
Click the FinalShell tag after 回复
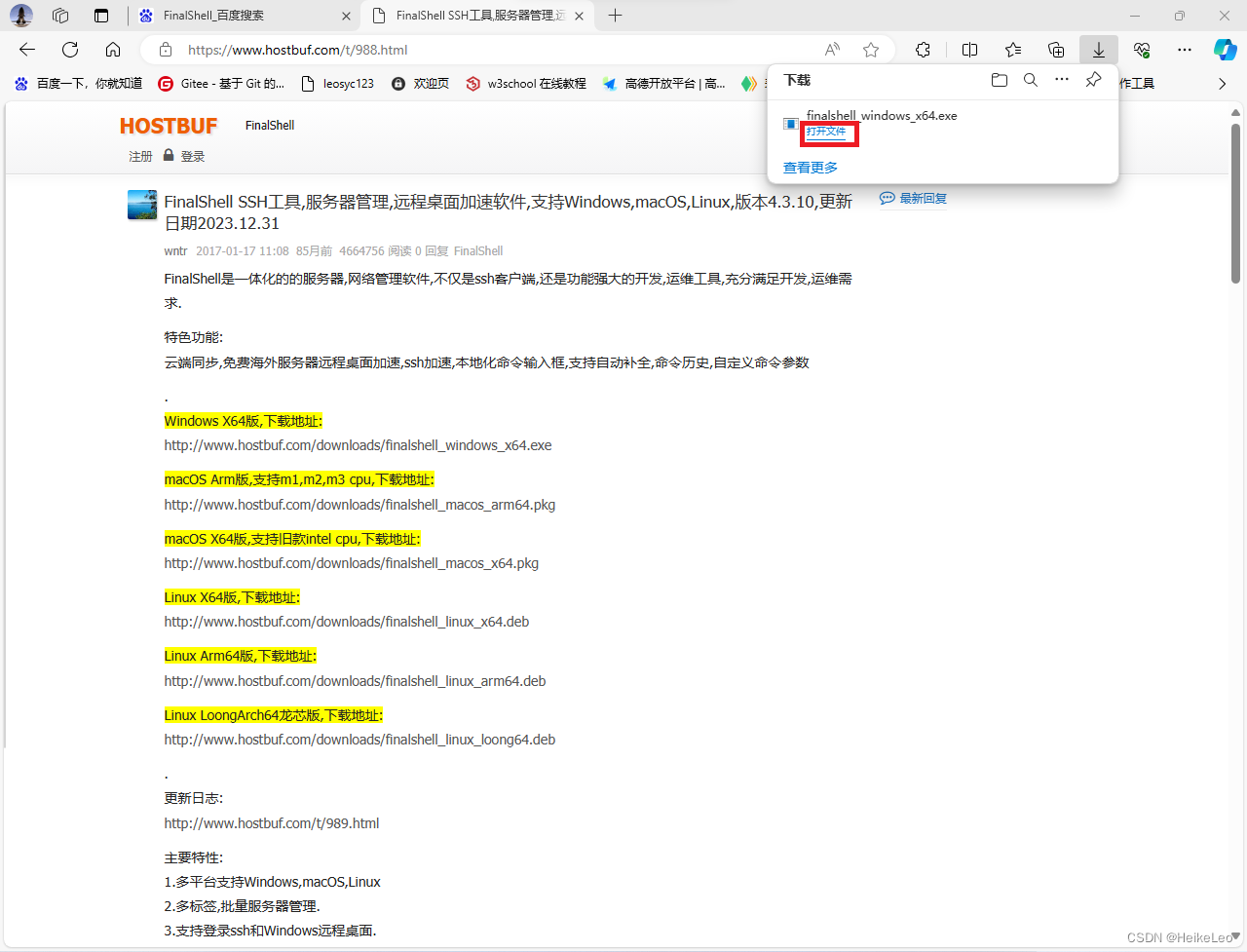pos(478,251)
